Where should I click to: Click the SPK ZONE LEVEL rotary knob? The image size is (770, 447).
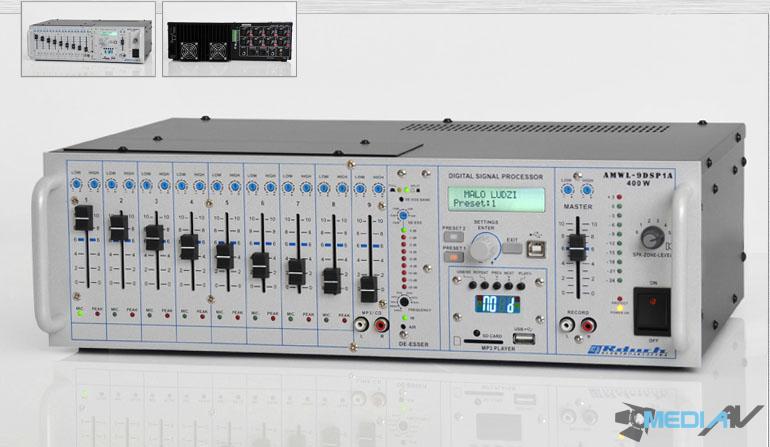652,238
